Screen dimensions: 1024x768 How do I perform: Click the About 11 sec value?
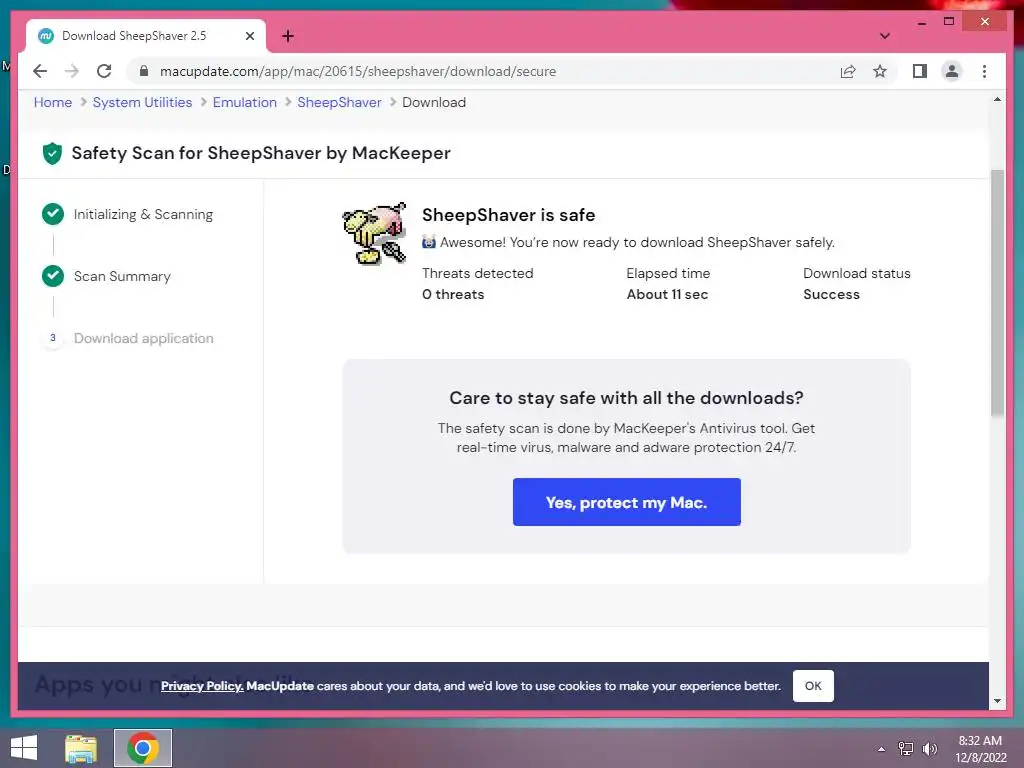pos(667,295)
